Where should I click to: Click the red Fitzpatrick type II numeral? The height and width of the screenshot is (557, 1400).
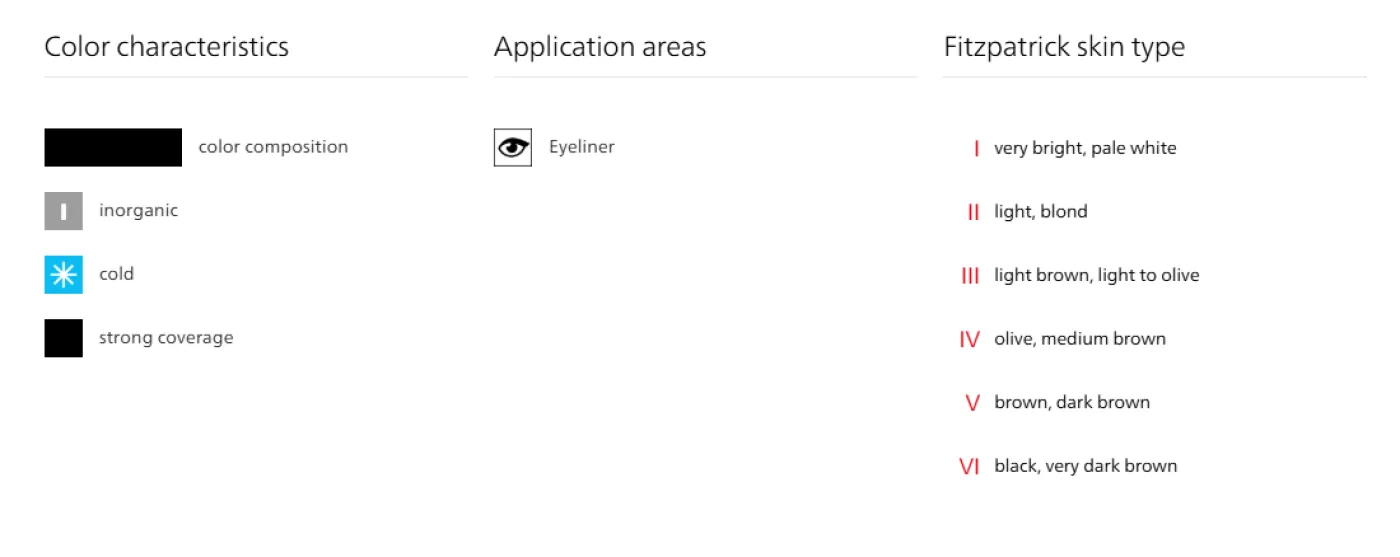(x=973, y=212)
